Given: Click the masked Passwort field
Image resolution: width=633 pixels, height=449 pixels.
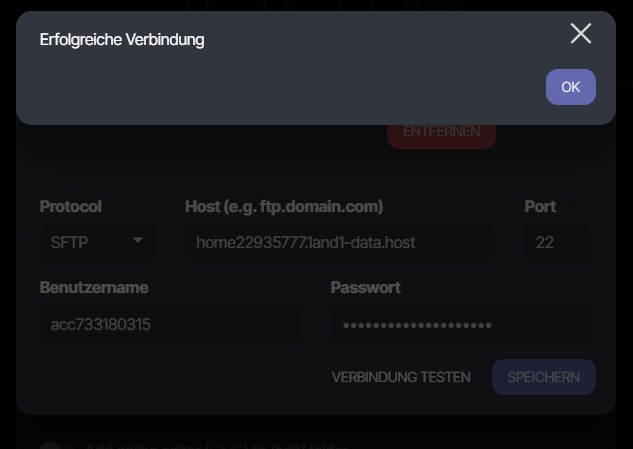Looking at the screenshot, I should click(458, 324).
